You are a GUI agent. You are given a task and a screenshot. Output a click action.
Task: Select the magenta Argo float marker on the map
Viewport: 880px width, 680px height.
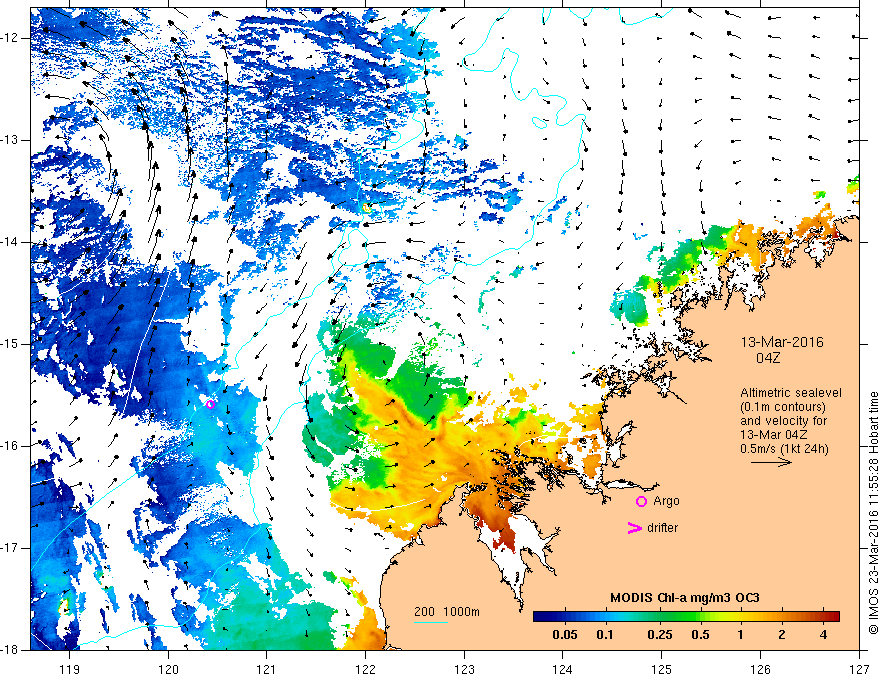pyautogui.click(x=210, y=404)
